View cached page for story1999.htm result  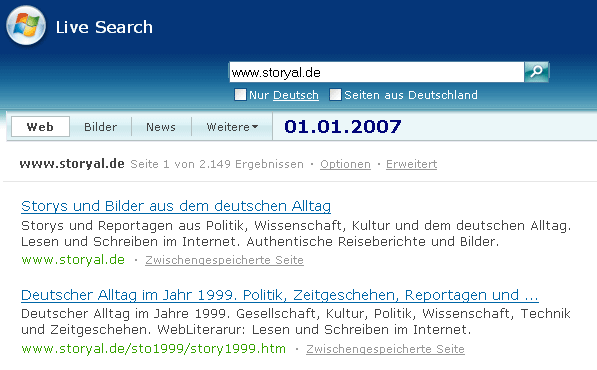385,349
